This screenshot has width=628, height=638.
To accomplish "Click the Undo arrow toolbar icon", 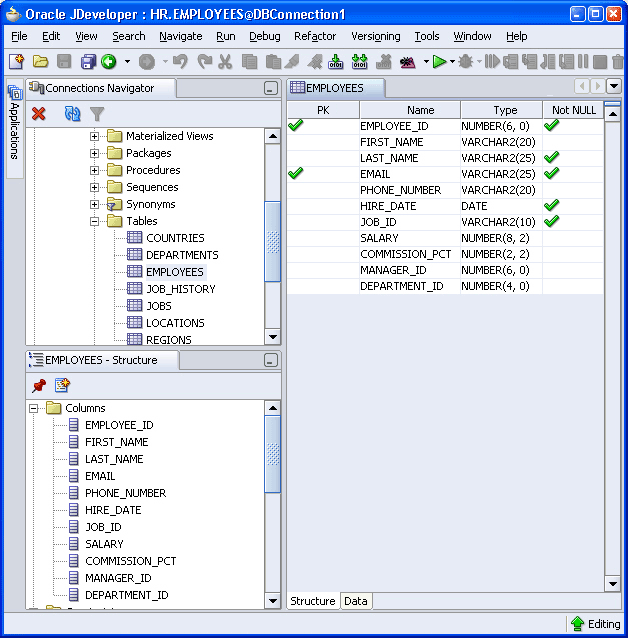I will click(x=180, y=62).
